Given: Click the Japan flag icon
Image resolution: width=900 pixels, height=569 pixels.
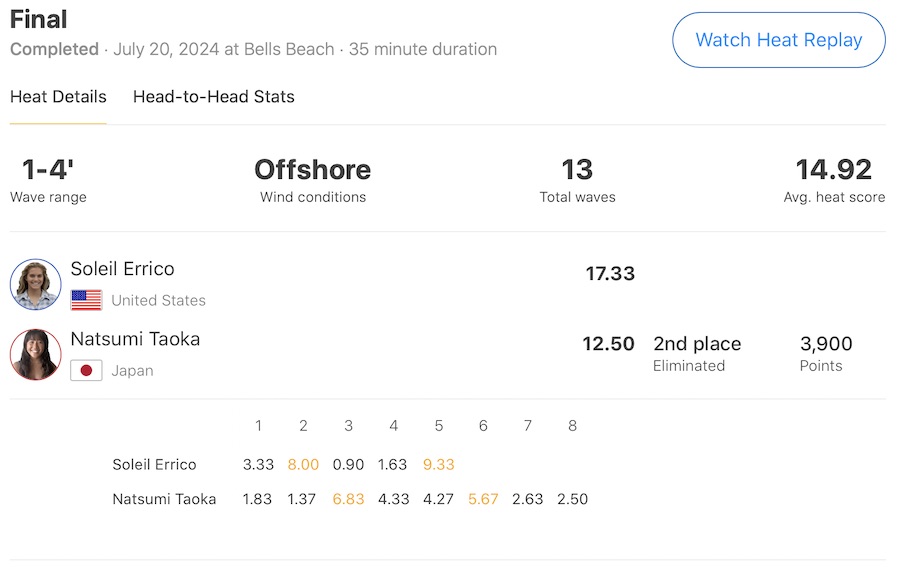Looking at the screenshot, I should (87, 370).
